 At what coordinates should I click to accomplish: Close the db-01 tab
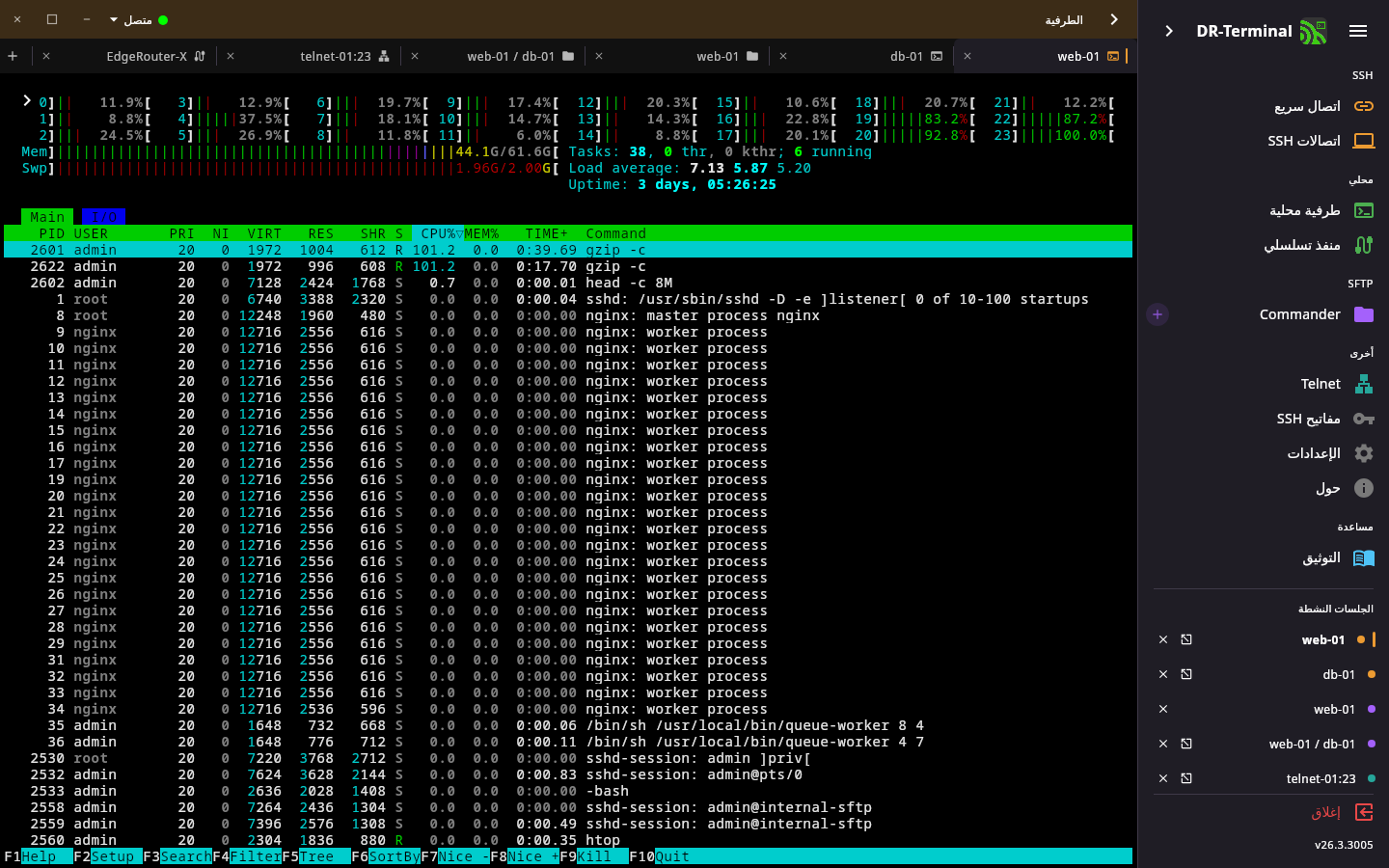tap(783, 56)
